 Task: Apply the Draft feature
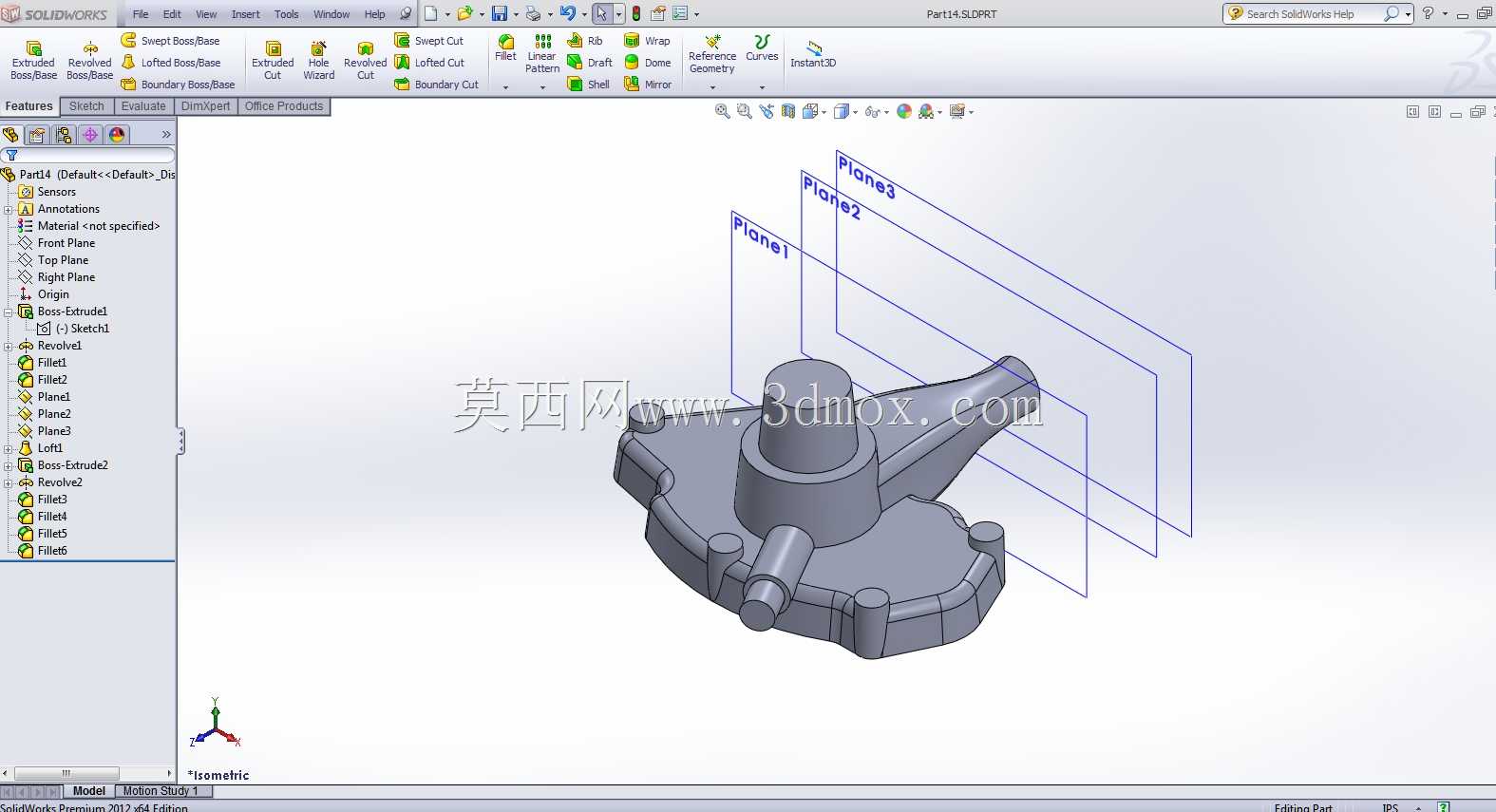(x=590, y=63)
